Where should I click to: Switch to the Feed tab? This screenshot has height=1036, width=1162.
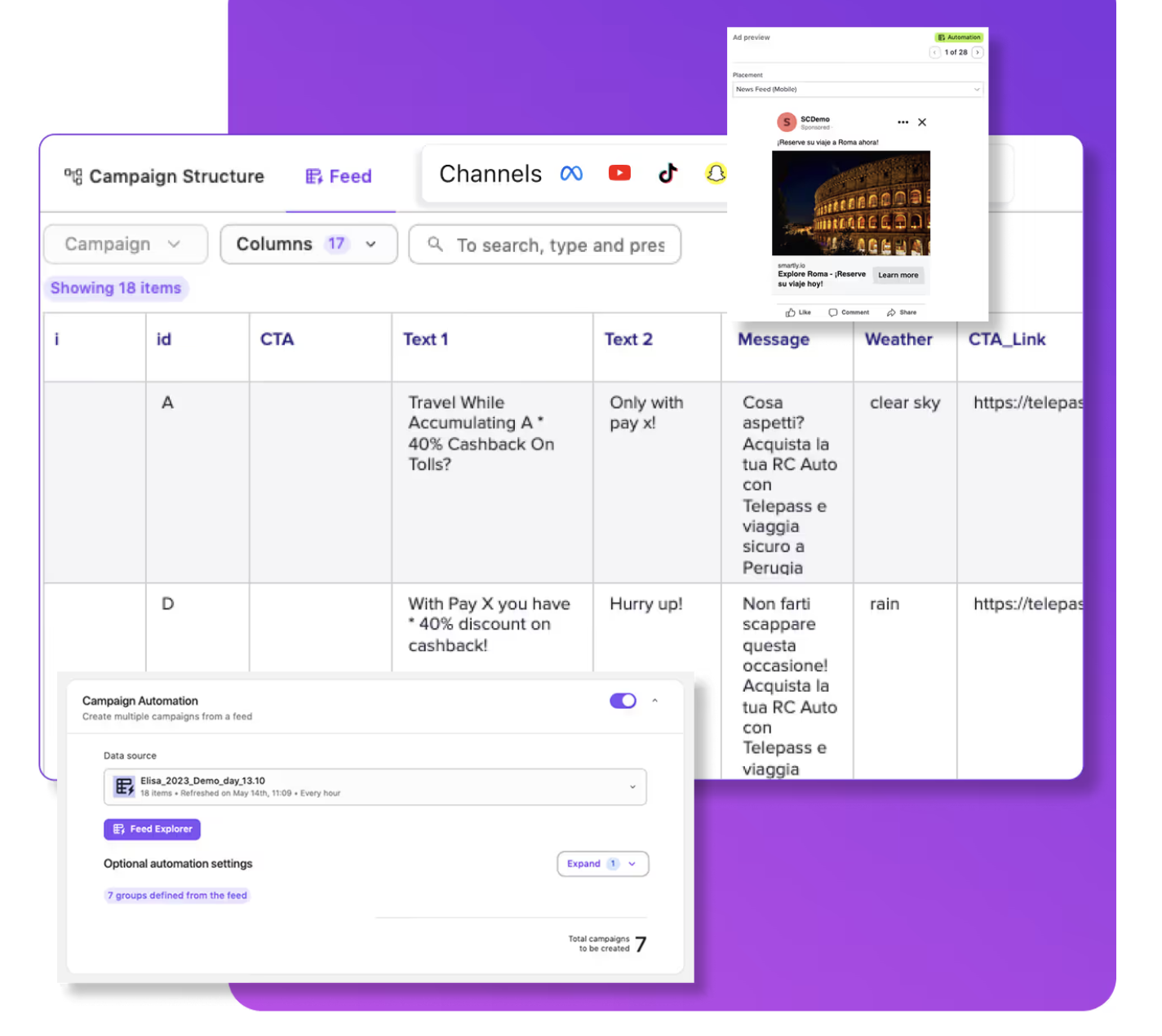(339, 177)
